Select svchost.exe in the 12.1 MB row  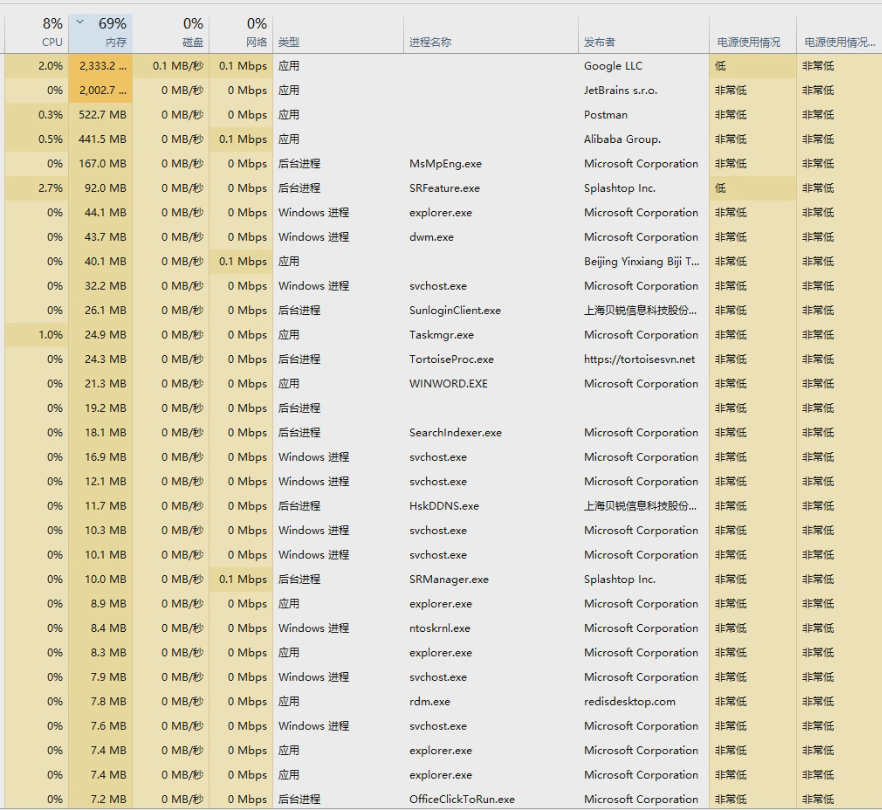pyautogui.click(x=438, y=482)
